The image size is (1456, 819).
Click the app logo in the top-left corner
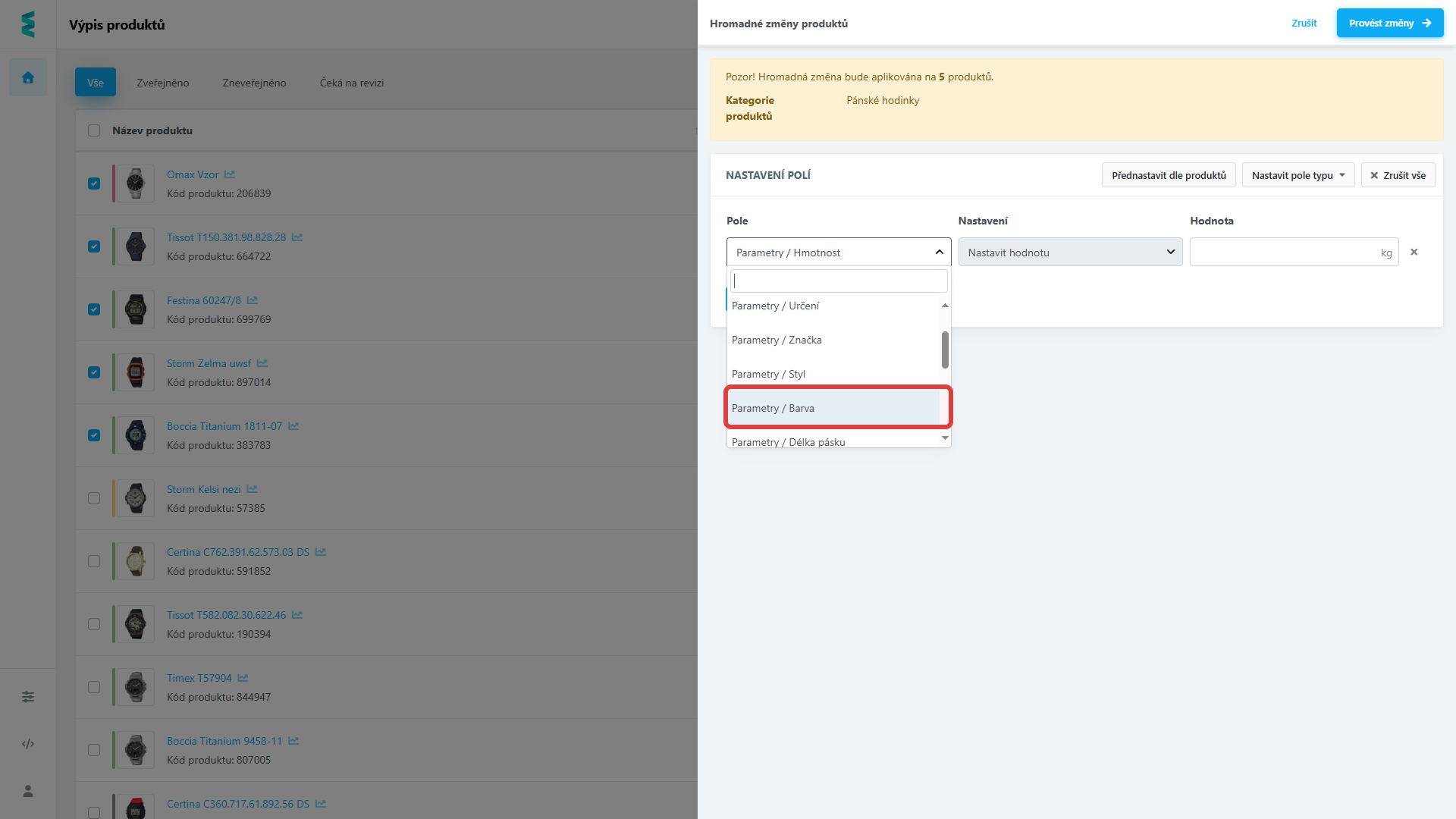(x=28, y=24)
